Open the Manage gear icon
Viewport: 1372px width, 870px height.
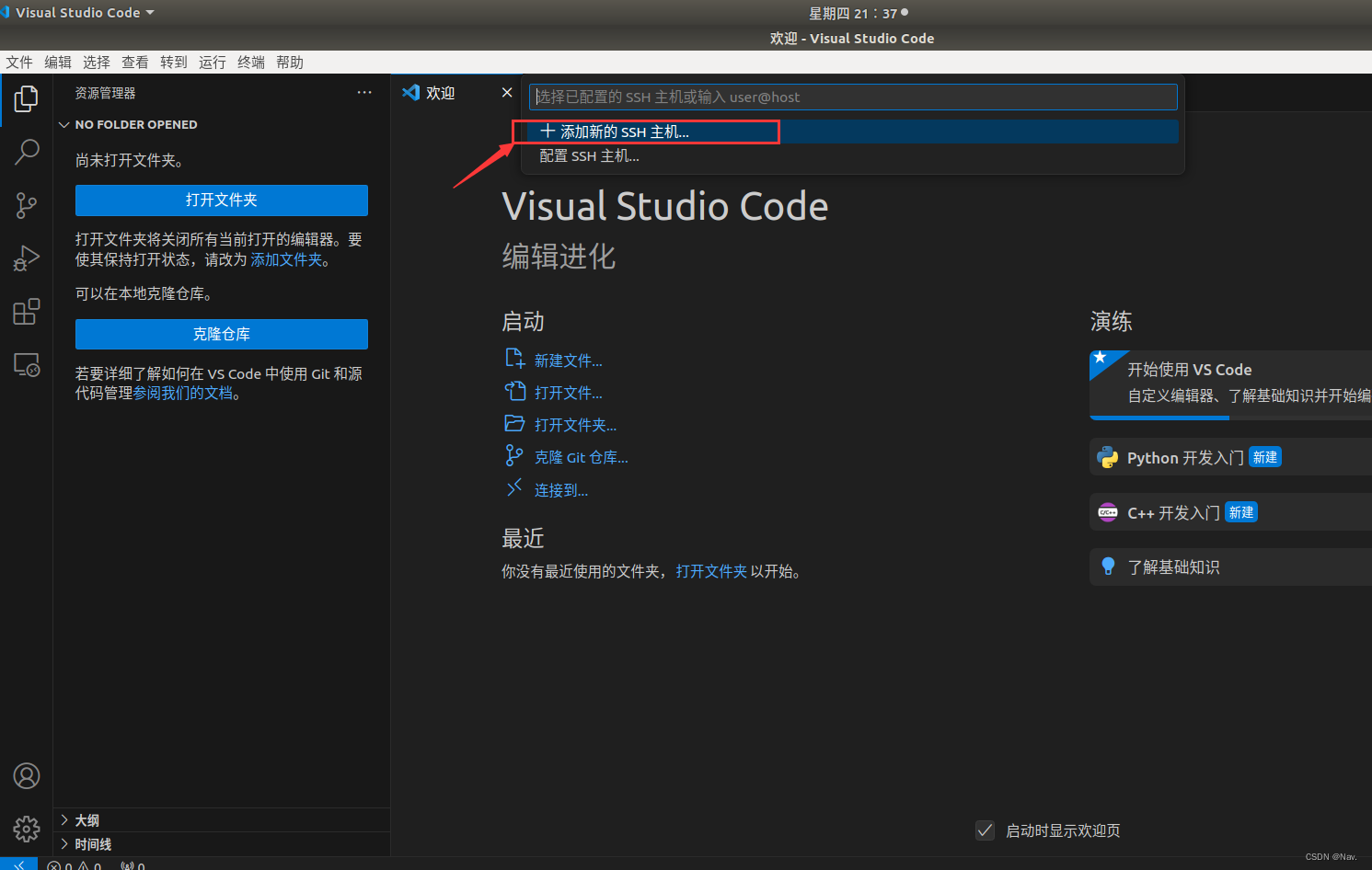(27, 830)
